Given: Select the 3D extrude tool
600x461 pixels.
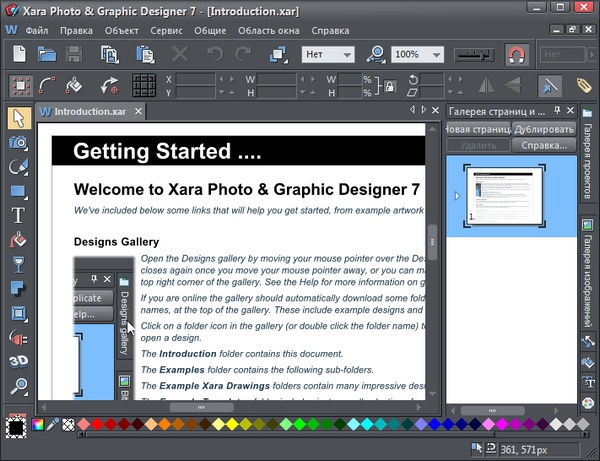Looking at the screenshot, I should 18,361.
